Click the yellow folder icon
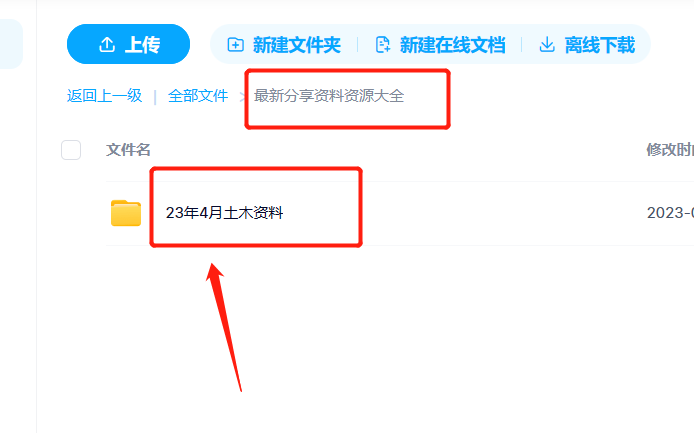This screenshot has width=694, height=433. (x=126, y=213)
